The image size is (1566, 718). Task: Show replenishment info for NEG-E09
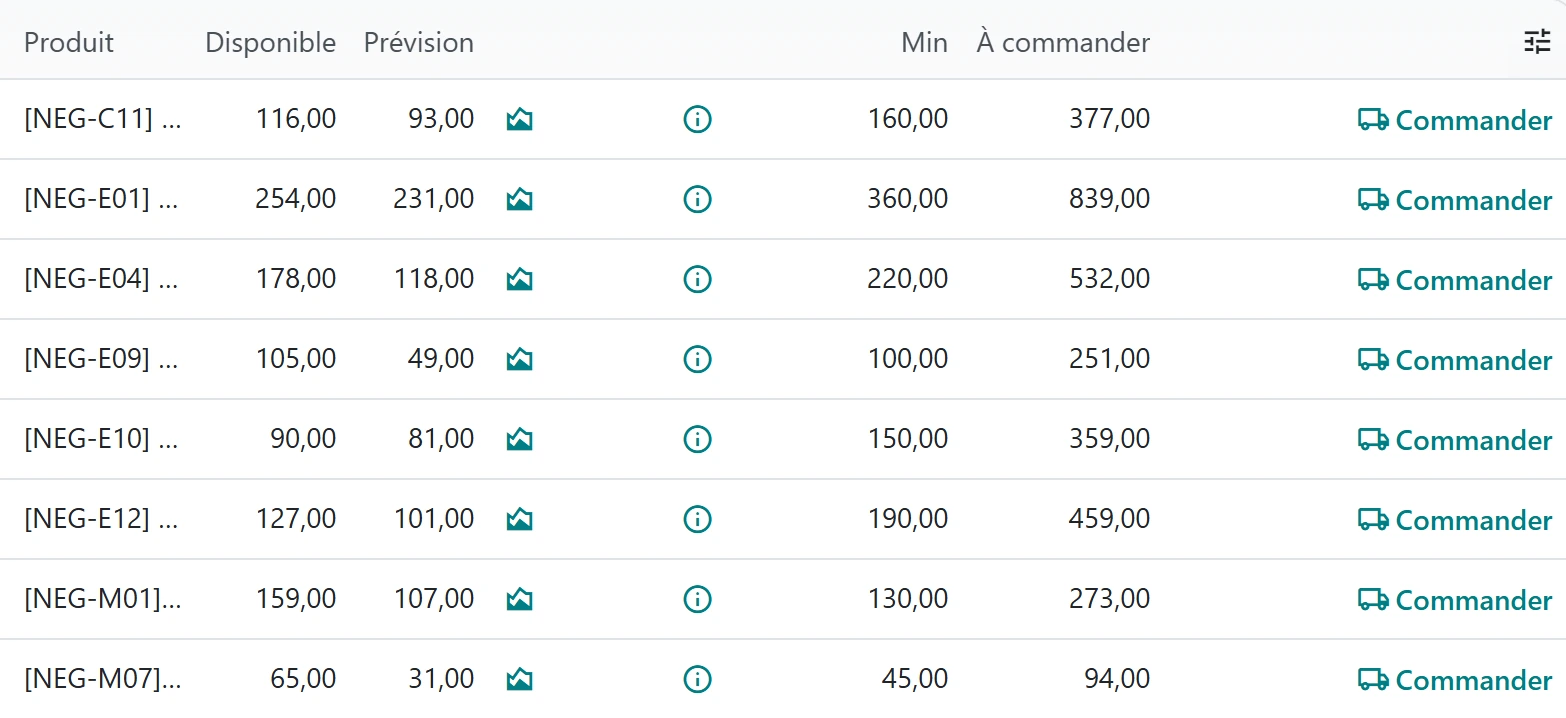pos(697,360)
